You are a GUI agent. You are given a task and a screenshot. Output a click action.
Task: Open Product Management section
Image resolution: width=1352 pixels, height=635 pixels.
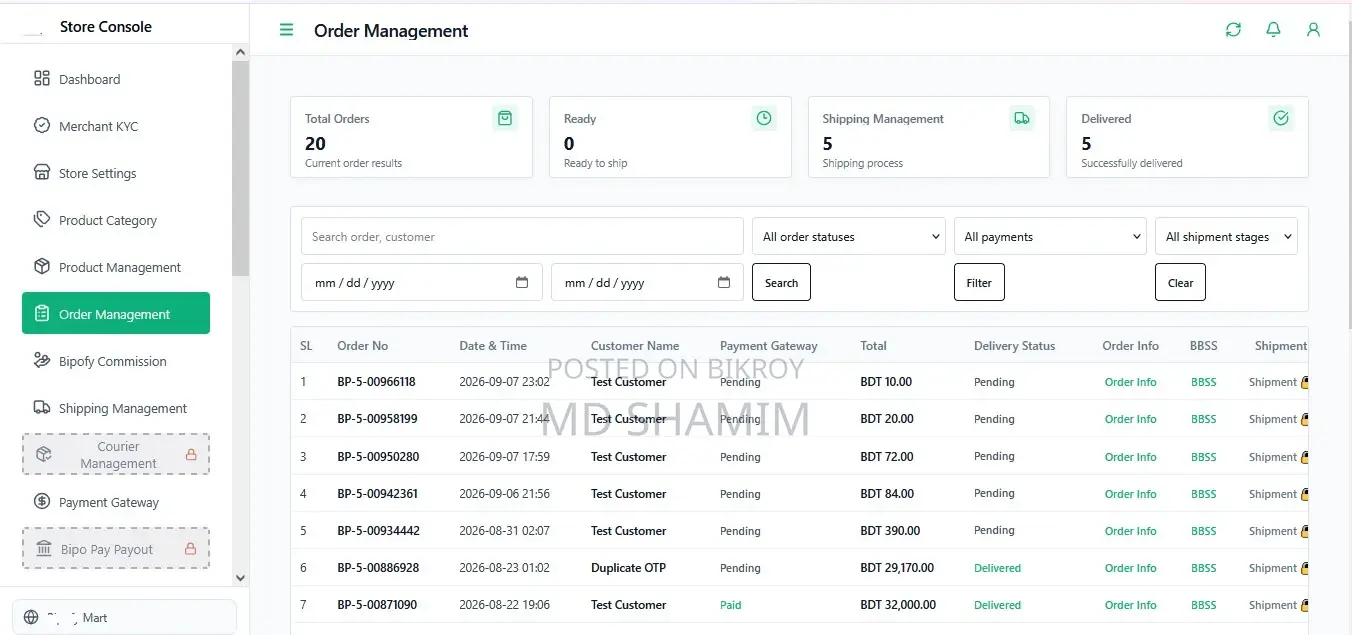(x=116, y=267)
